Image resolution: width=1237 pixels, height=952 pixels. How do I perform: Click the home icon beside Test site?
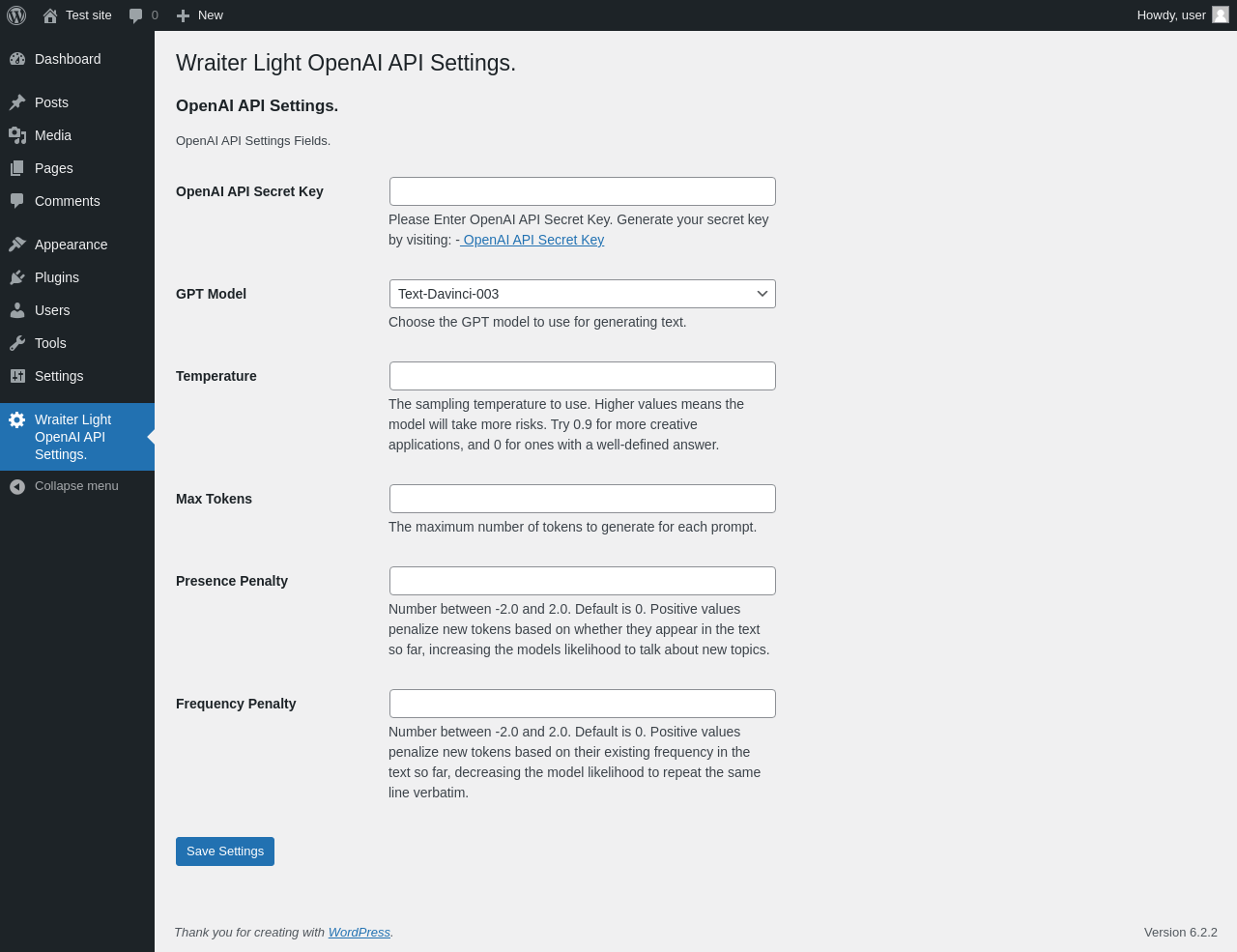click(x=50, y=15)
